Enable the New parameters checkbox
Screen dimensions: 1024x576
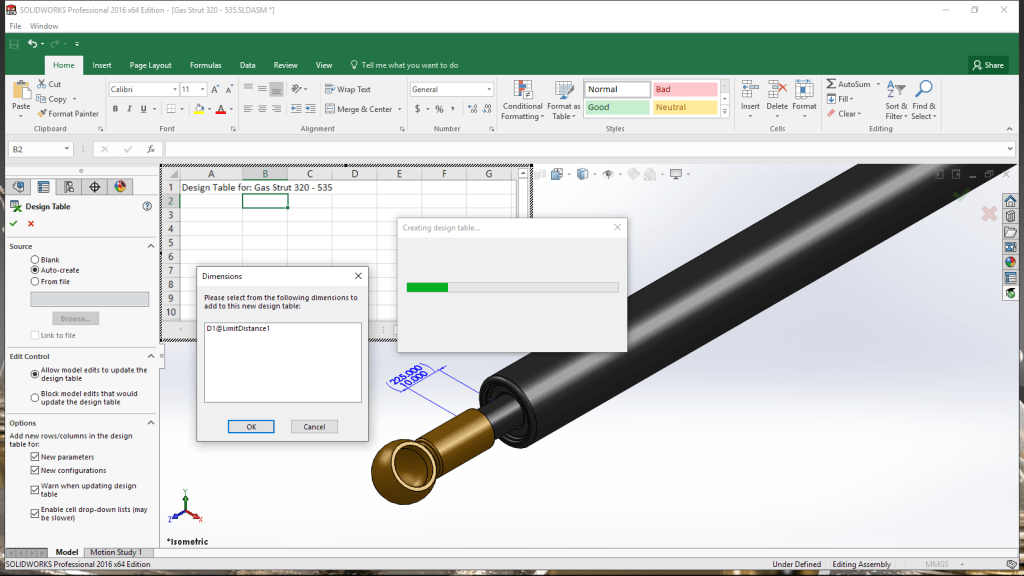[36, 457]
